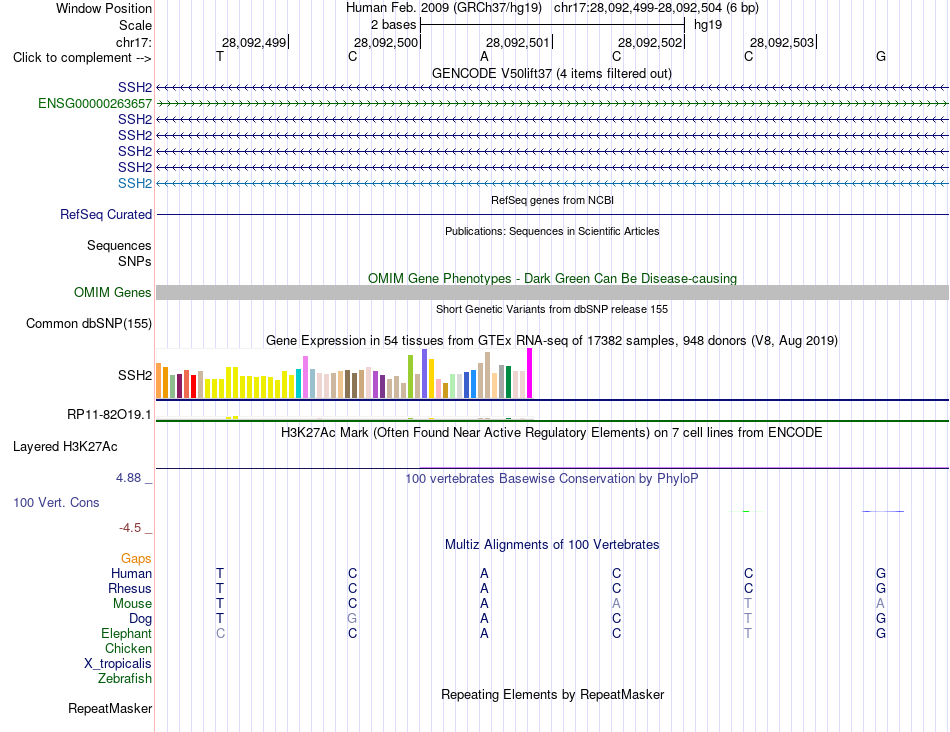This screenshot has height=732, width=950.
Task: Click the chr17: ruler label
Action: 133,42
